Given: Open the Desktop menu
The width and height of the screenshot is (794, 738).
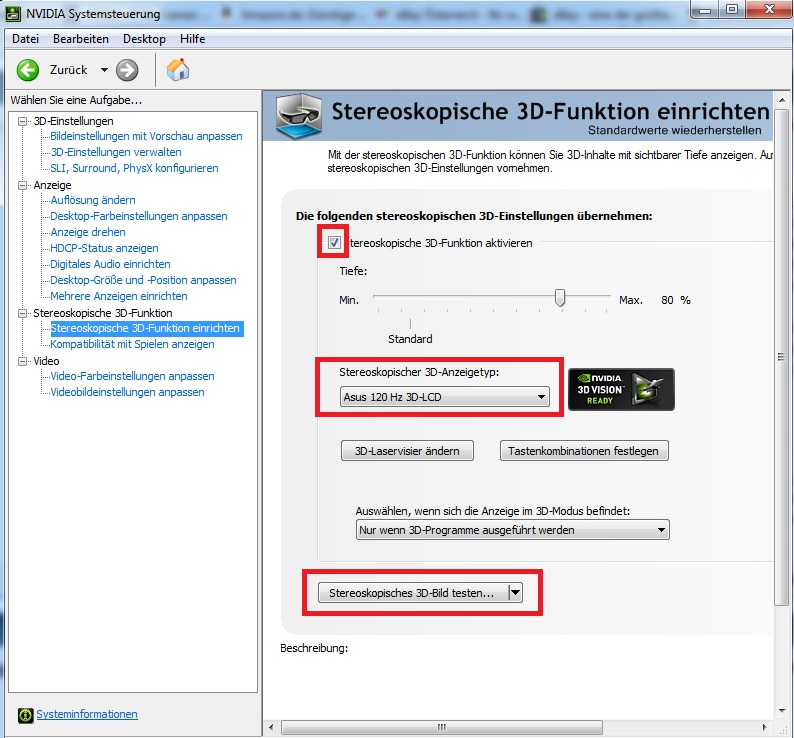Looking at the screenshot, I should [144, 39].
